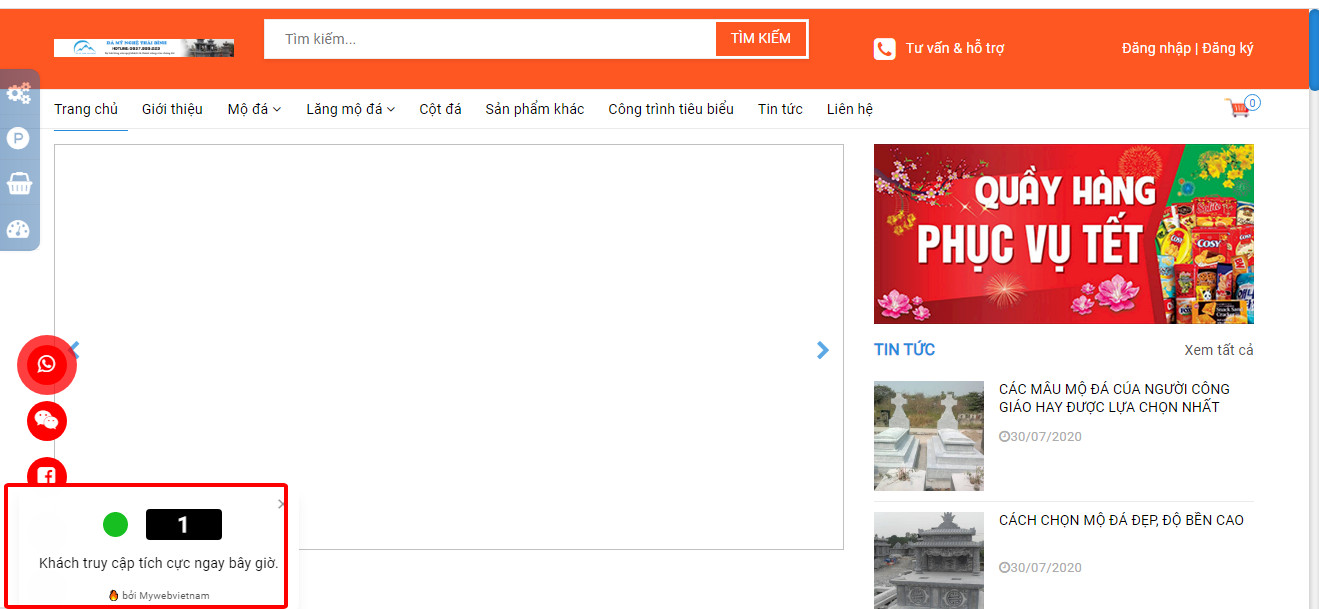Image resolution: width=1319 pixels, height=609 pixels.
Task: Select the Liên hệ menu item
Action: 849,109
